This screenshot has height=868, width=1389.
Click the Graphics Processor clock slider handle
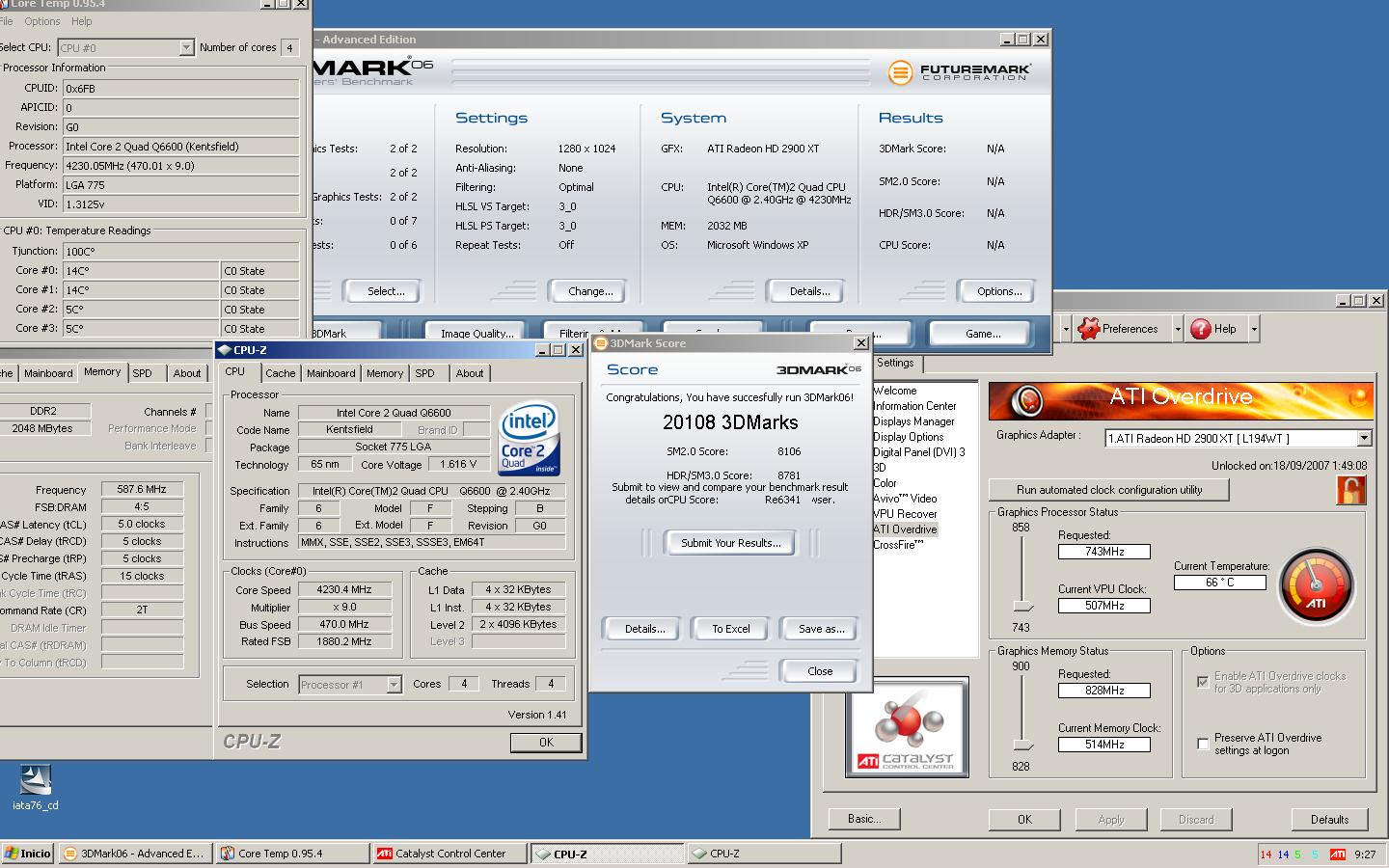pos(1022,606)
